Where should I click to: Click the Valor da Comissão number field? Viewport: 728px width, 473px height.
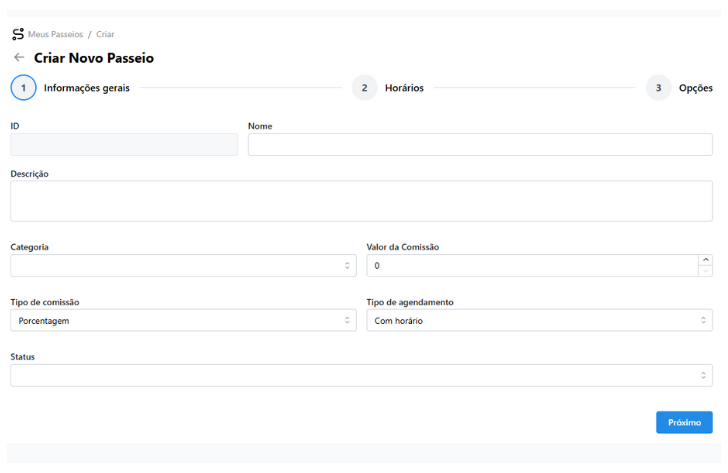530,266
